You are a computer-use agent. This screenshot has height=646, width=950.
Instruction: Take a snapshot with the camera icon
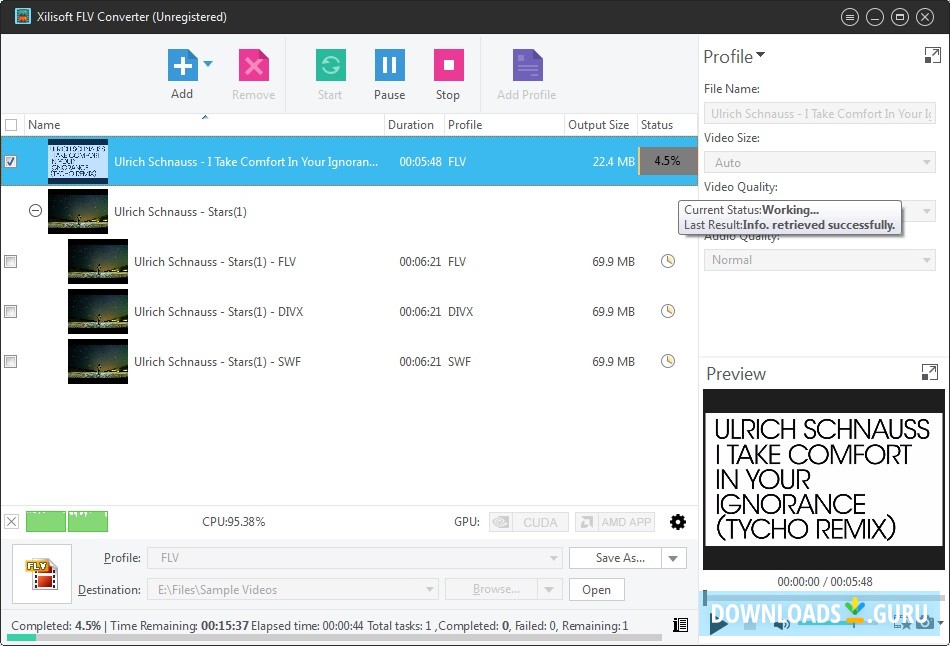pyautogui.click(x=924, y=624)
